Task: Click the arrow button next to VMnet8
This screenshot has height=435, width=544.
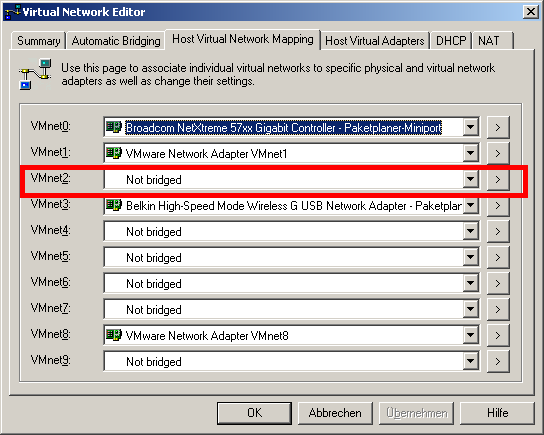Action: coord(498,335)
